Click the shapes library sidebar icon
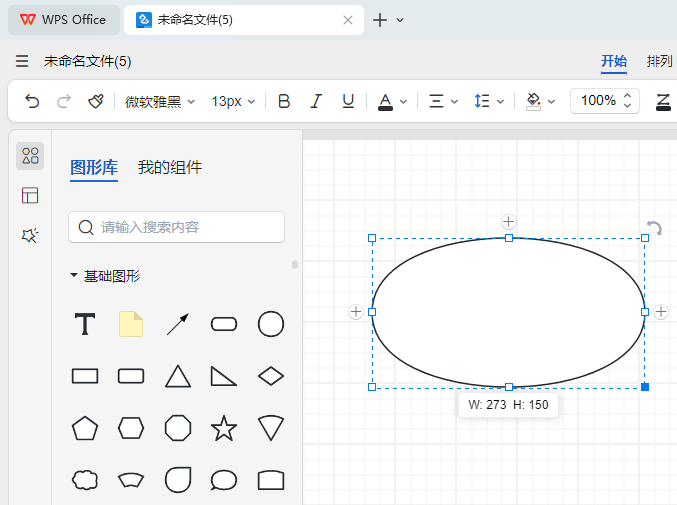 pos(30,156)
